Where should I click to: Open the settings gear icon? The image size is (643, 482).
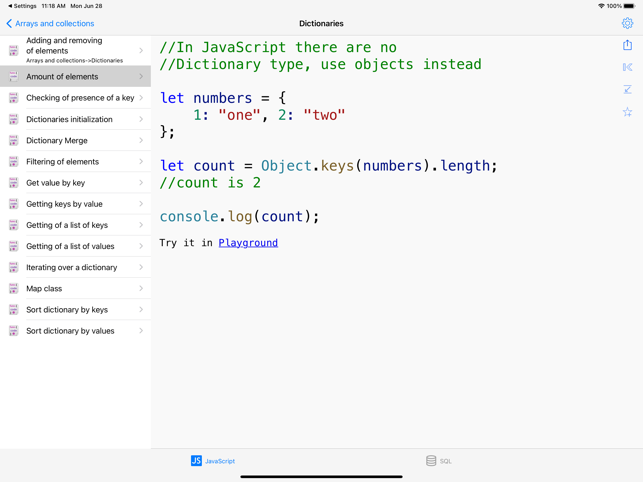[x=627, y=23]
